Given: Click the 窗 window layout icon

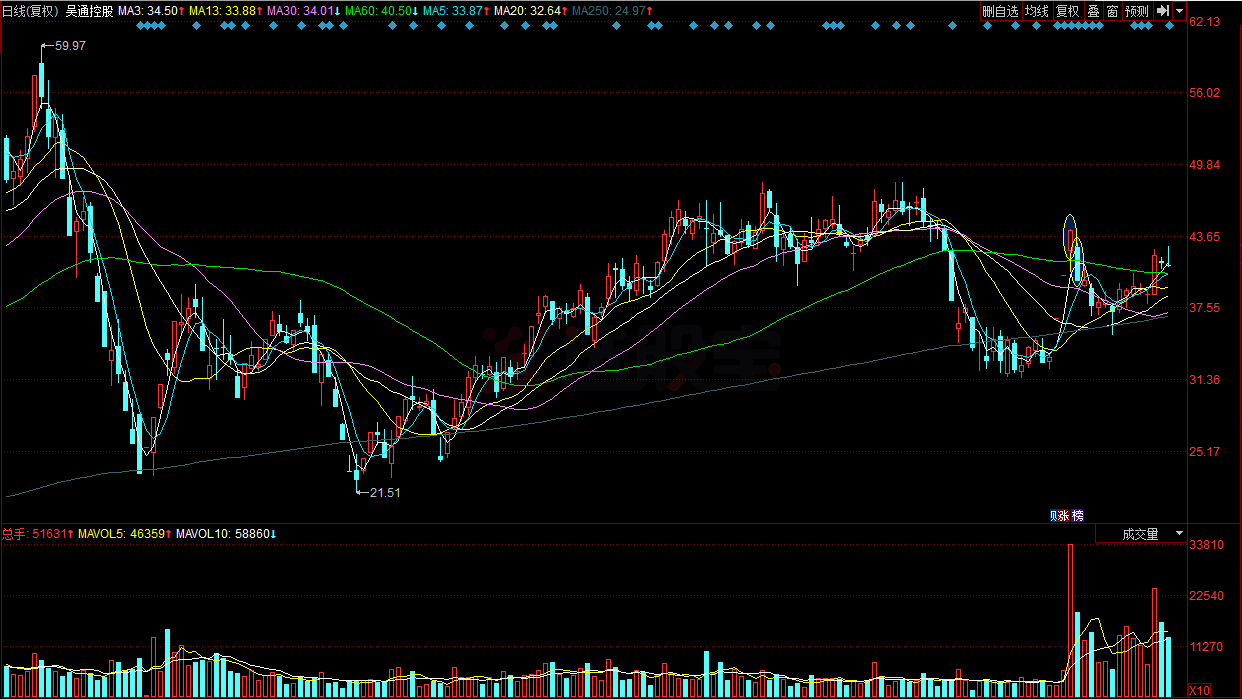Looking at the screenshot, I should [x=1112, y=11].
